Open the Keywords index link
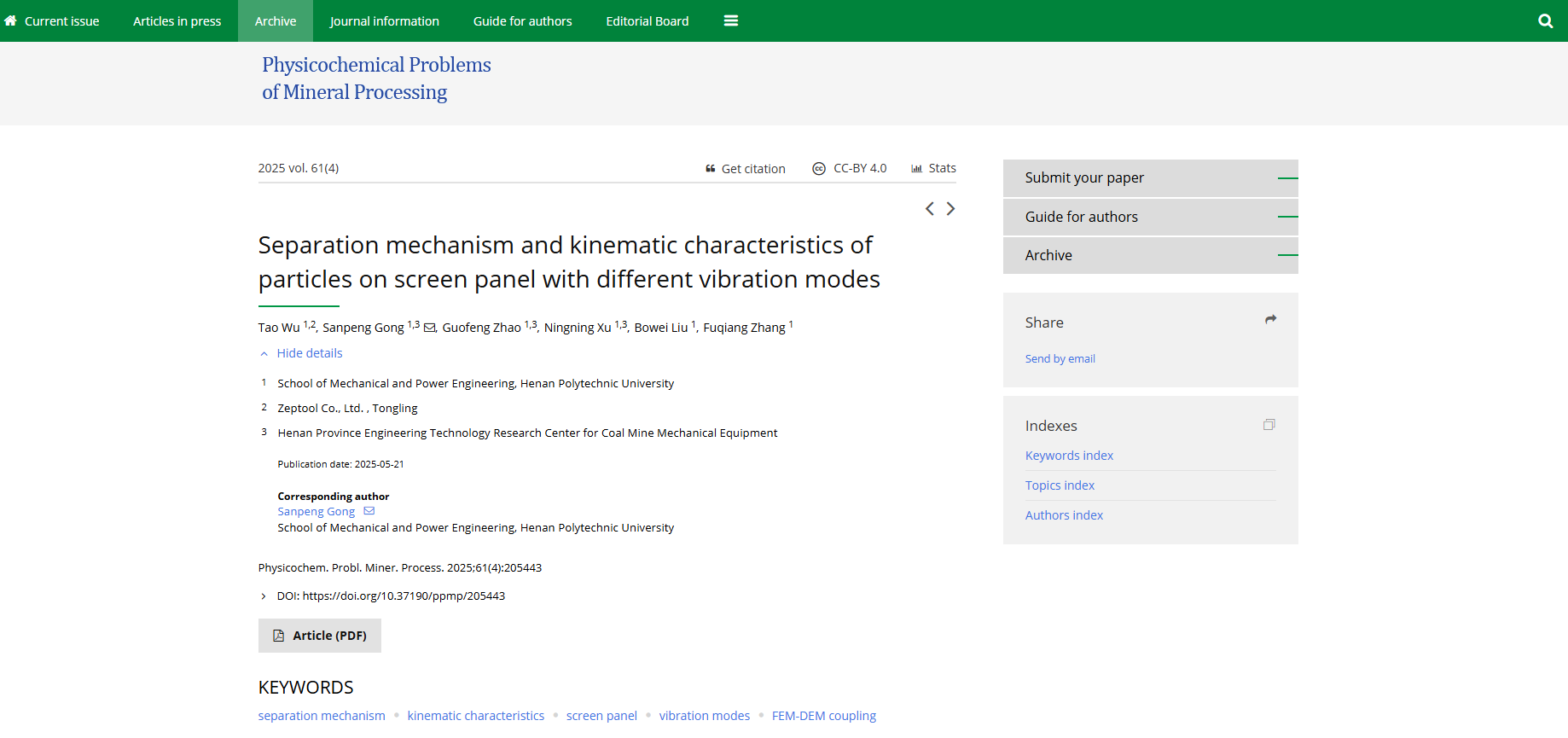Image resolution: width=1568 pixels, height=738 pixels. (1069, 456)
